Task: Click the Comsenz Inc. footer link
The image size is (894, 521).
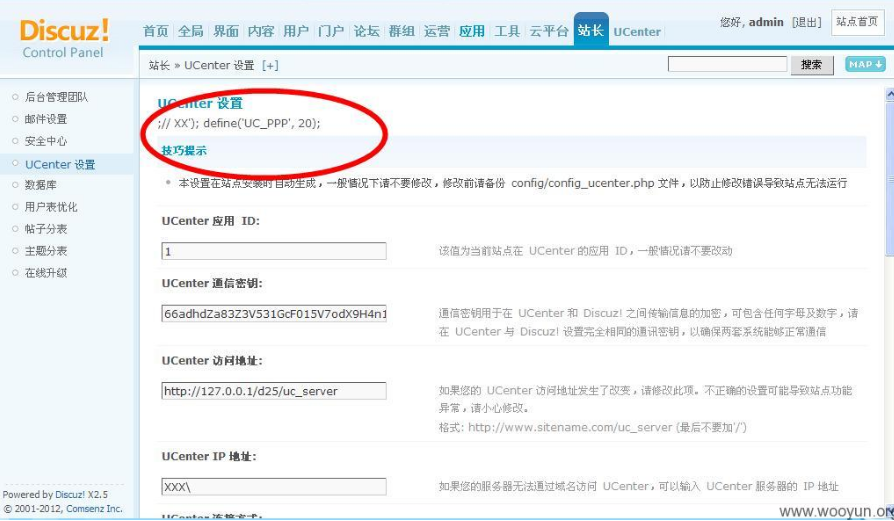Action: coord(94,508)
